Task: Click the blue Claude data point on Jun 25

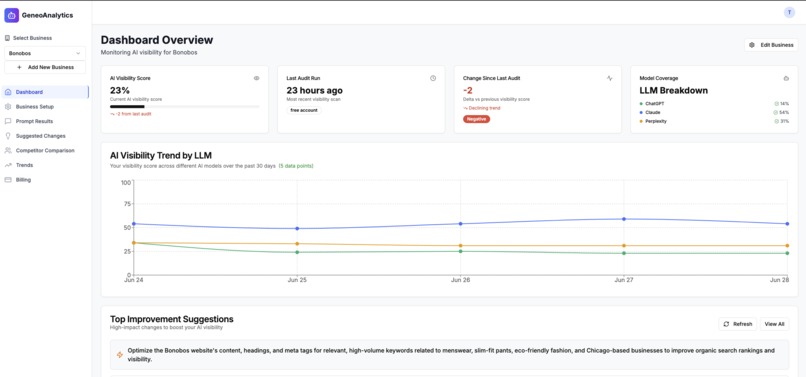Action: 297,228
